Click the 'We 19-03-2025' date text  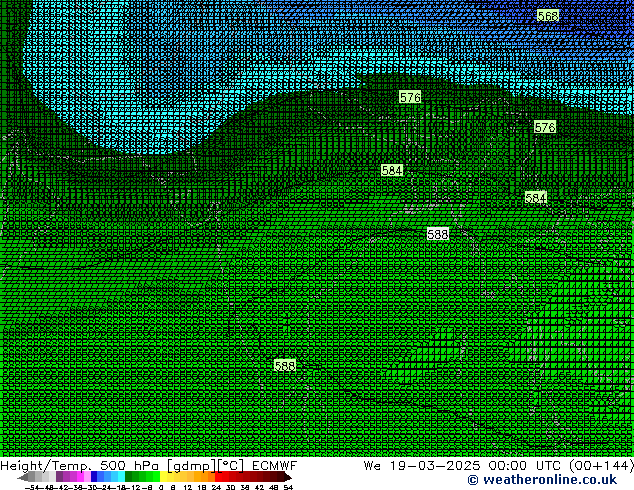click(x=422, y=465)
